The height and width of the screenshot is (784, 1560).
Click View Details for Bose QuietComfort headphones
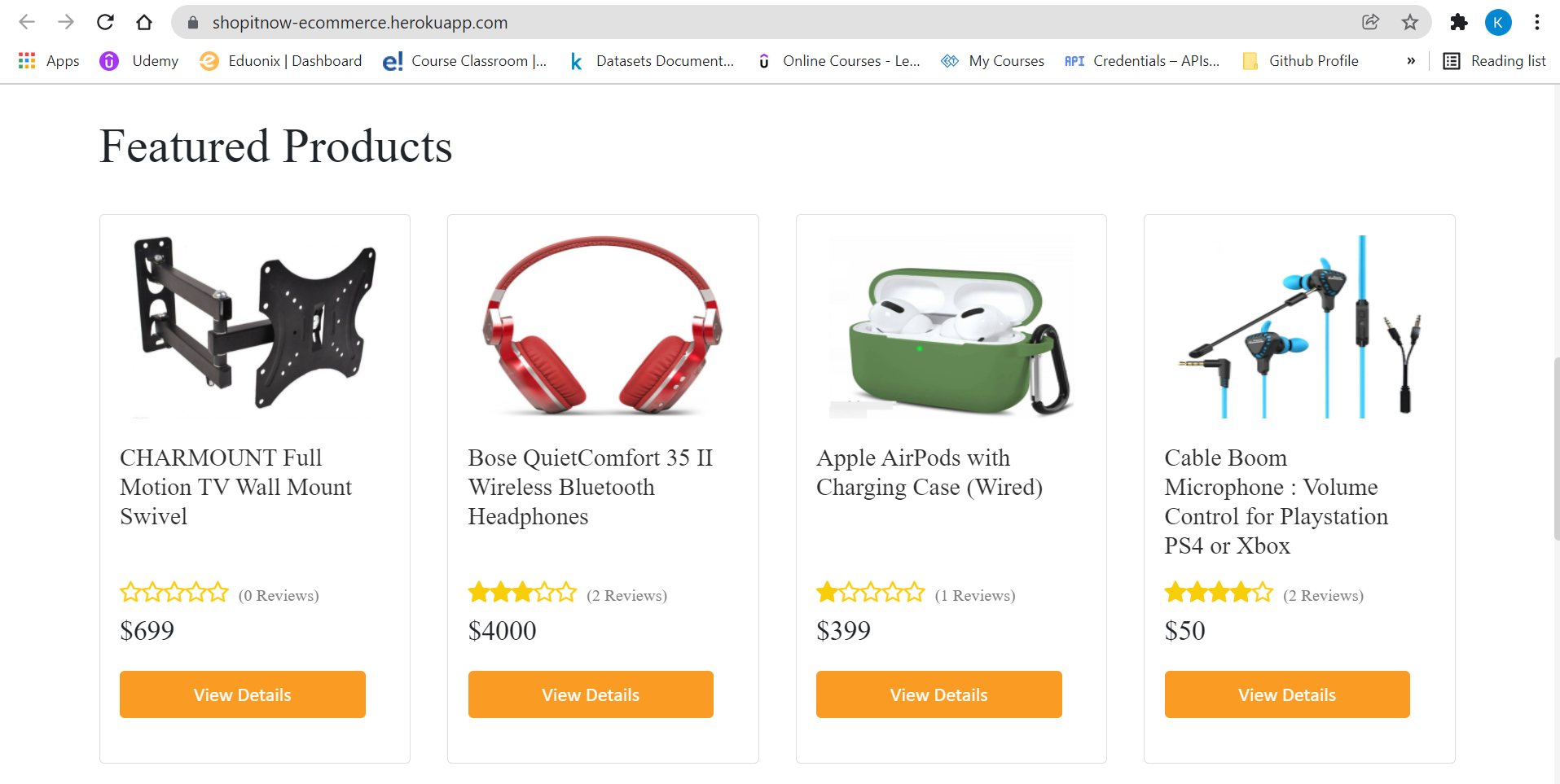pyautogui.click(x=591, y=694)
